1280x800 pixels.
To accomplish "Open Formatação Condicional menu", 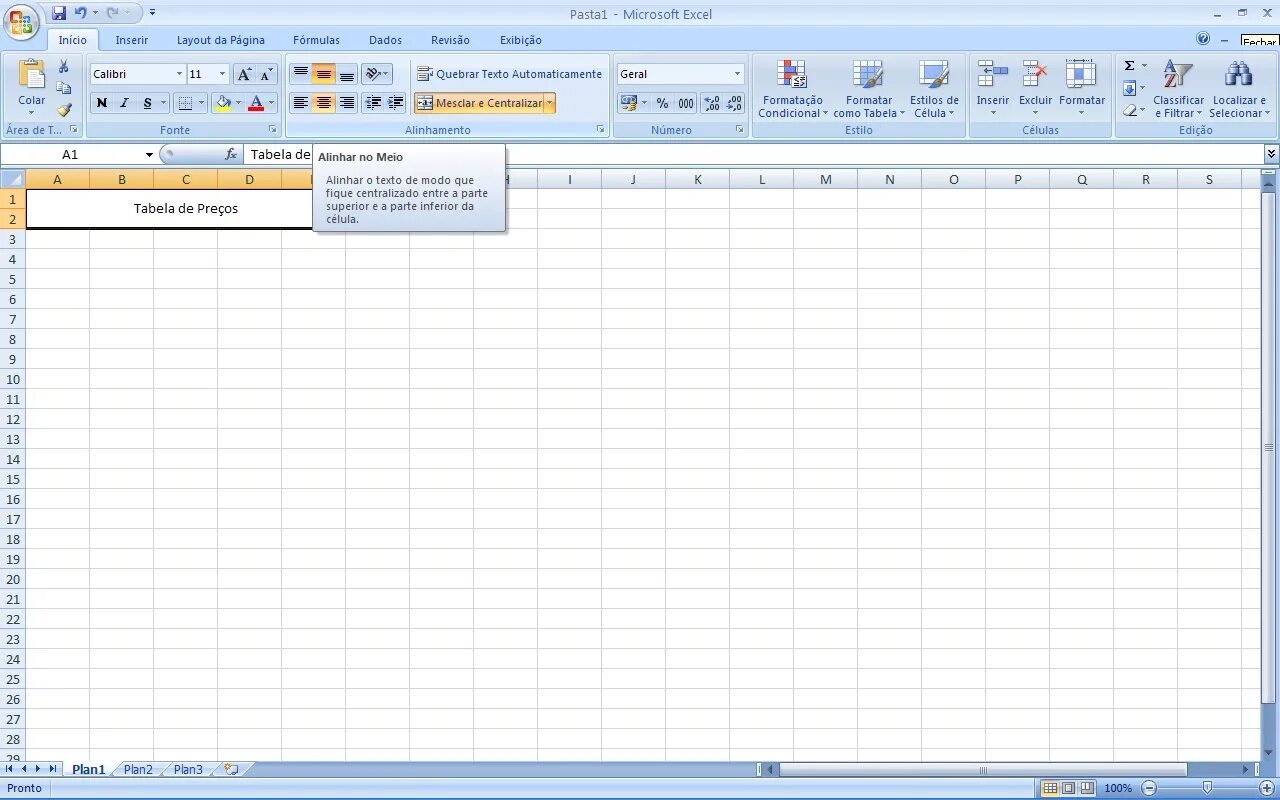I will click(792, 88).
